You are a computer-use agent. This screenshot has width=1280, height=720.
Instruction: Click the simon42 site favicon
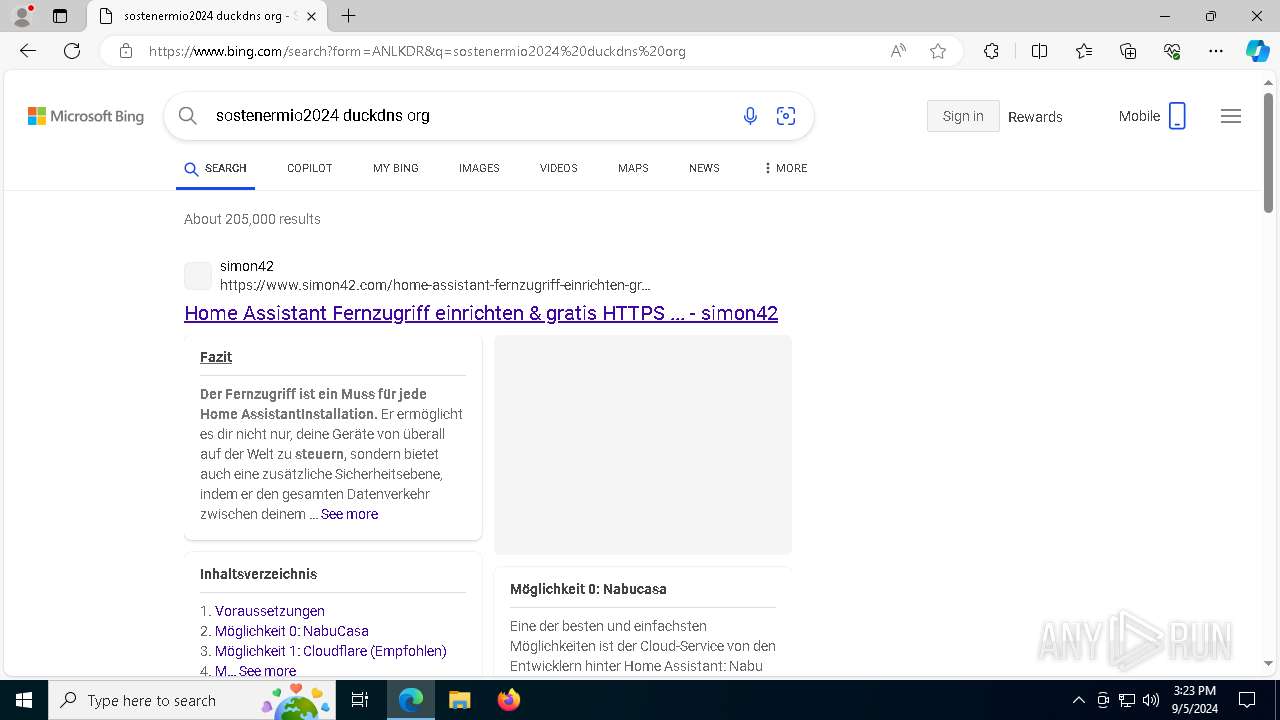coord(198,276)
